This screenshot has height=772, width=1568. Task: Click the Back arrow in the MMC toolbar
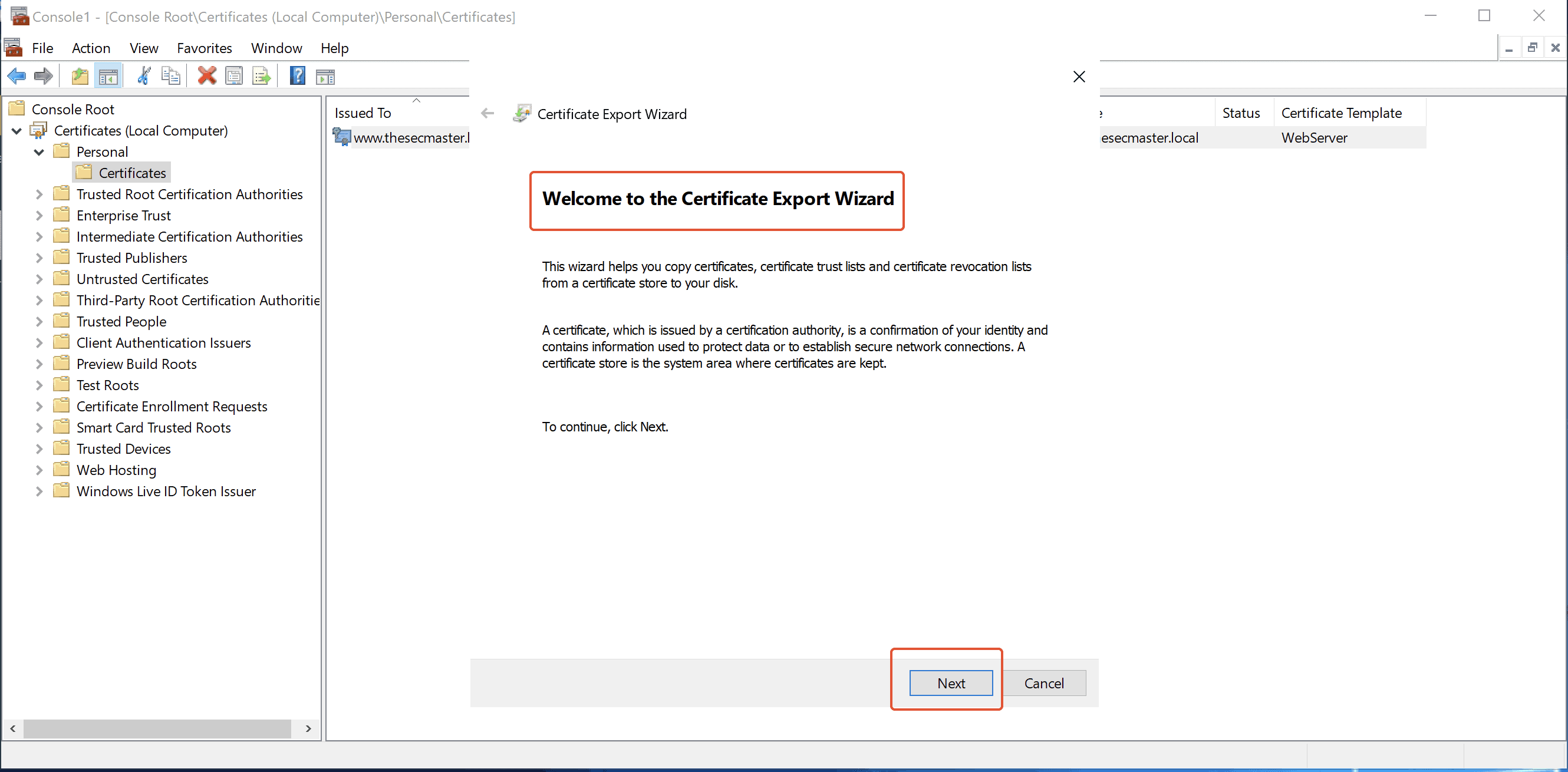pyautogui.click(x=17, y=76)
